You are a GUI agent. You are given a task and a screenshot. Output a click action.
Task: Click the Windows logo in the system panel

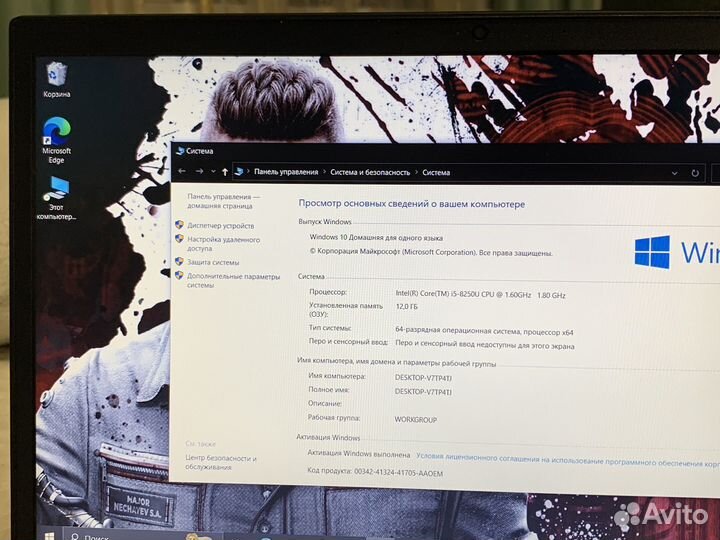pyautogui.click(x=652, y=252)
